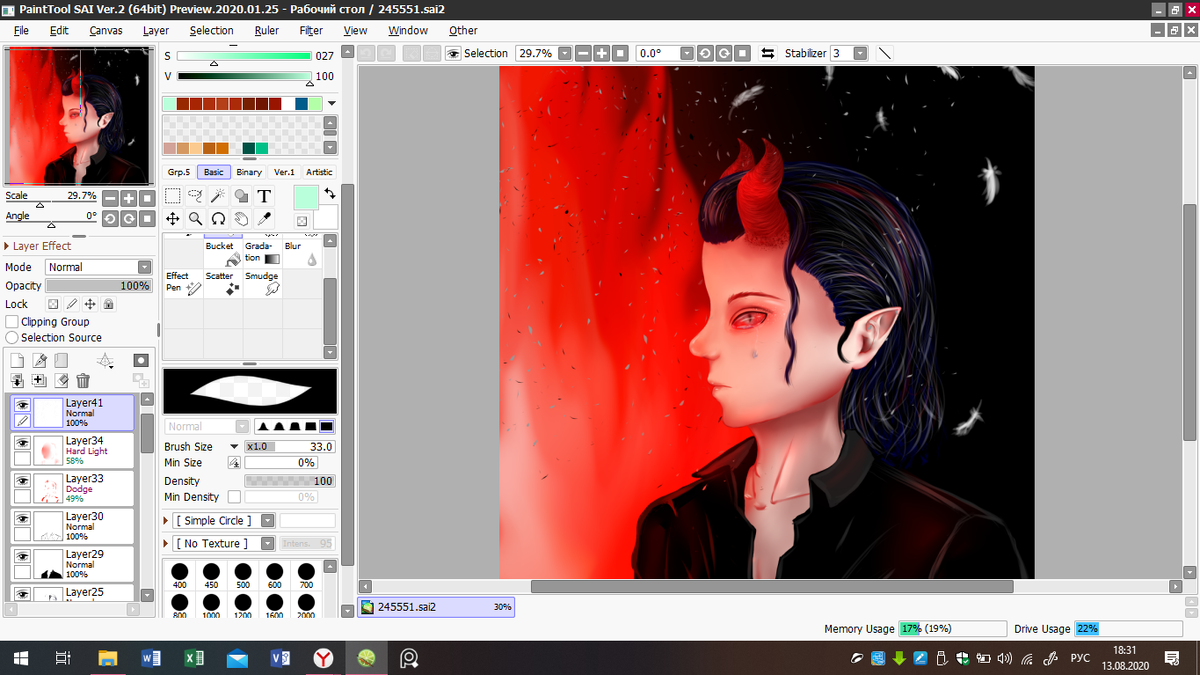Select the Eyedropper color picker tool
1200x675 pixels.
(x=264, y=218)
